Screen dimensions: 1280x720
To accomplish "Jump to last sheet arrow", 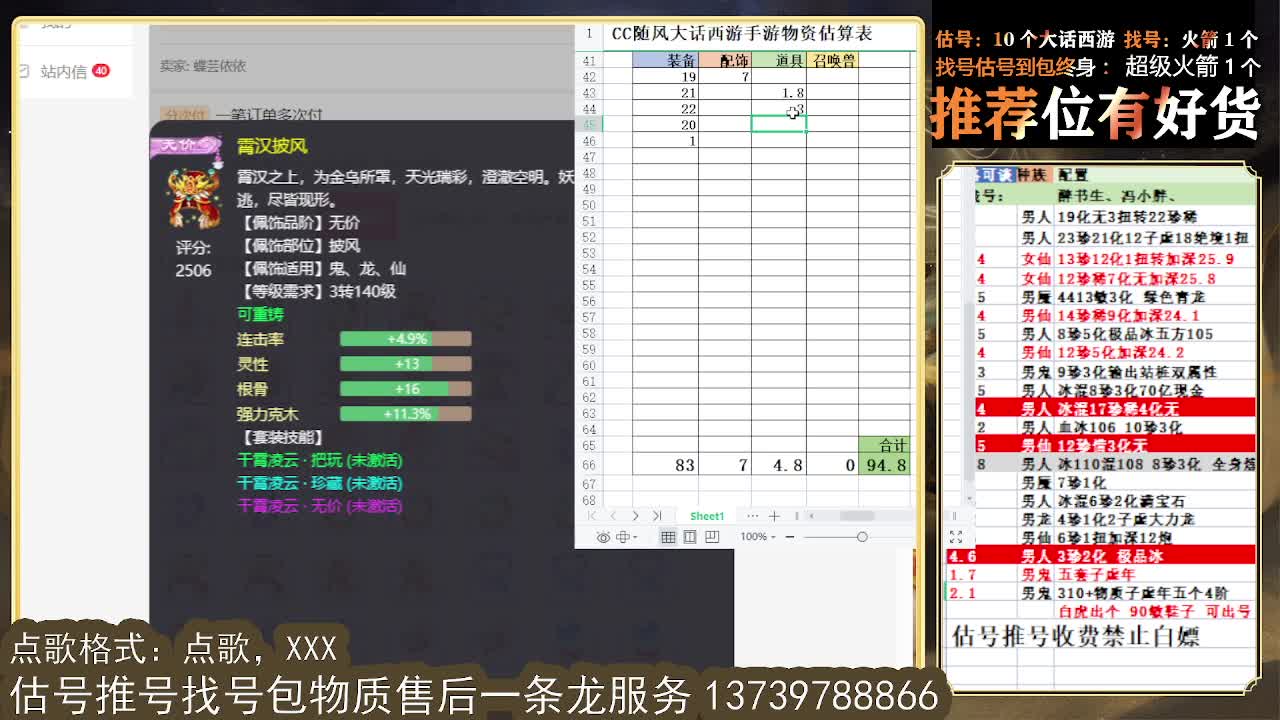I will pyautogui.click(x=657, y=516).
